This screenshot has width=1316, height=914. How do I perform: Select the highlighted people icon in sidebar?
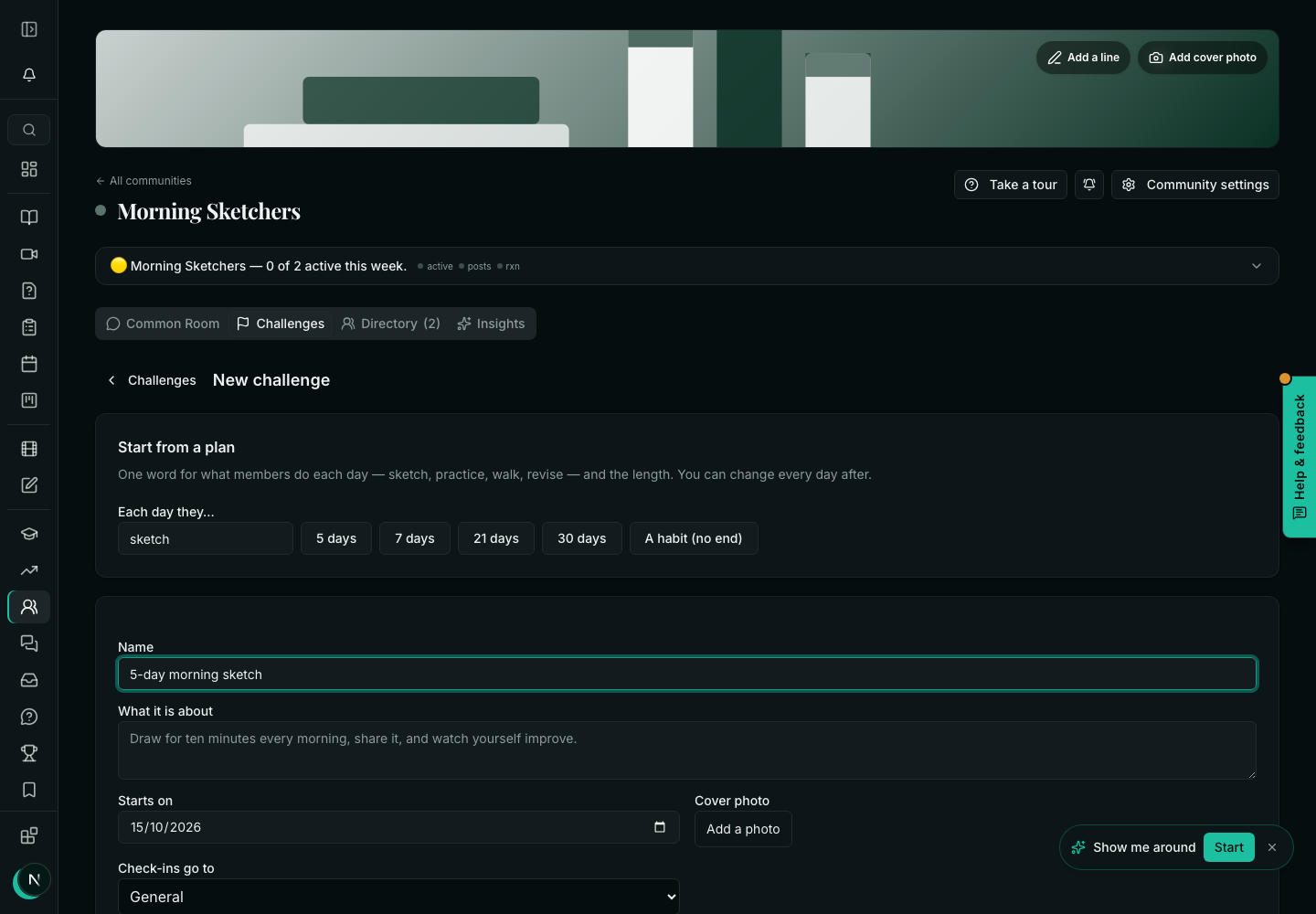coord(29,607)
